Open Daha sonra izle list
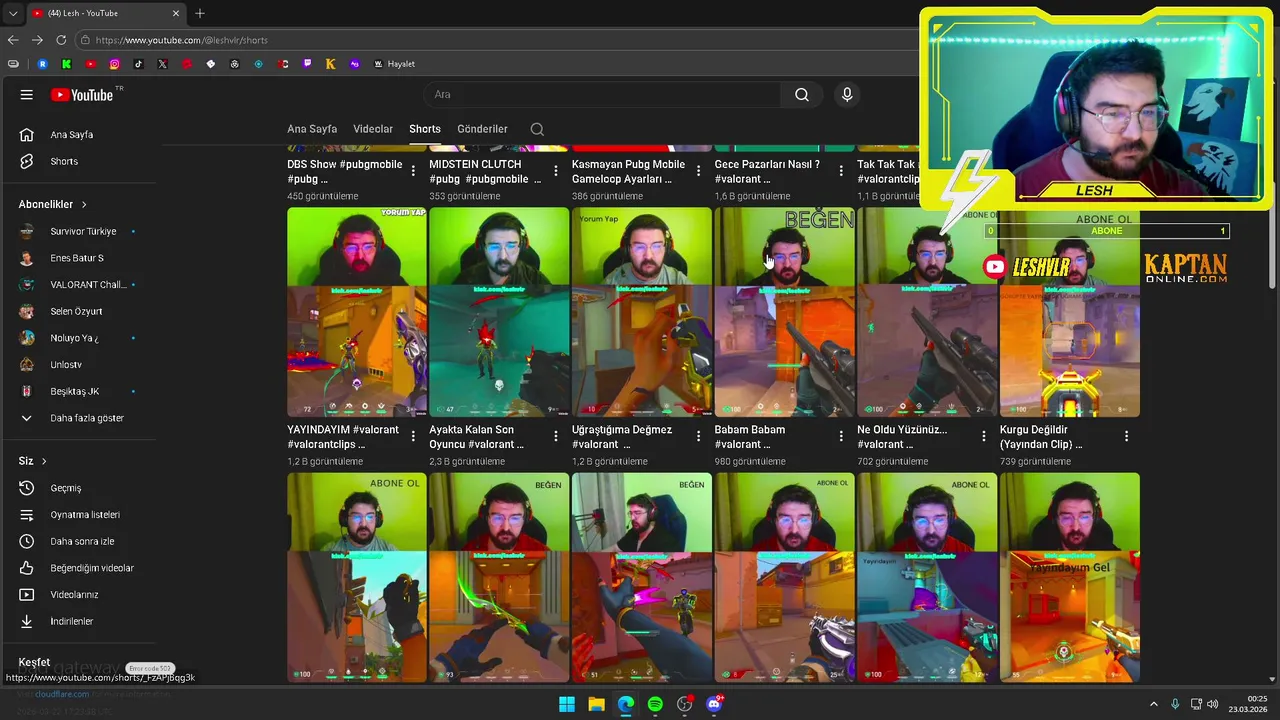The image size is (1280, 720). click(80, 542)
